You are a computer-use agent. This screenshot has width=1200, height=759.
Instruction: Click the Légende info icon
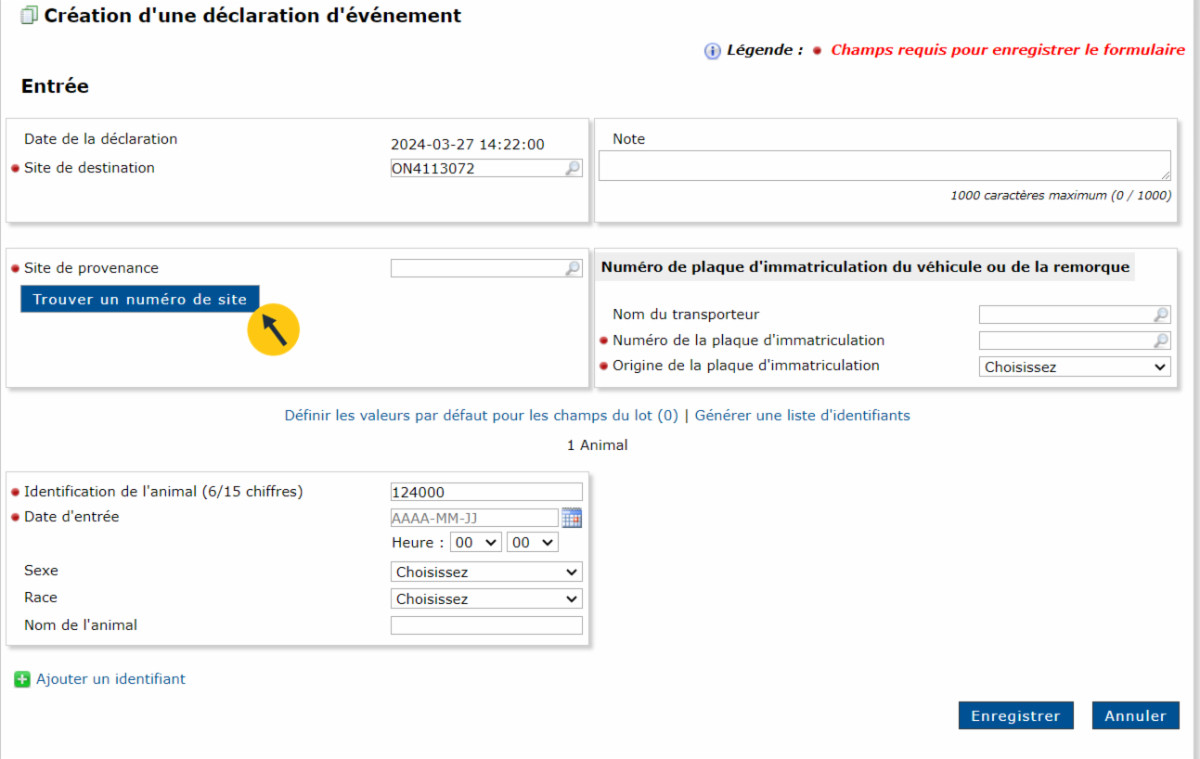(712, 51)
